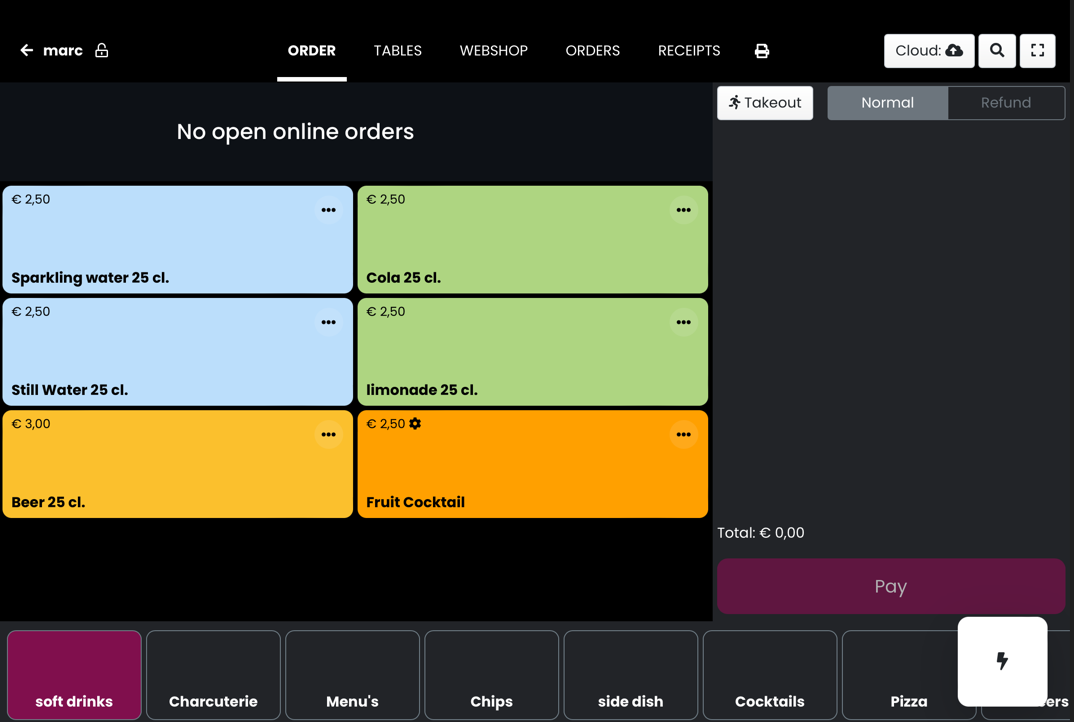Click the 'No open online orders' message

click(295, 132)
